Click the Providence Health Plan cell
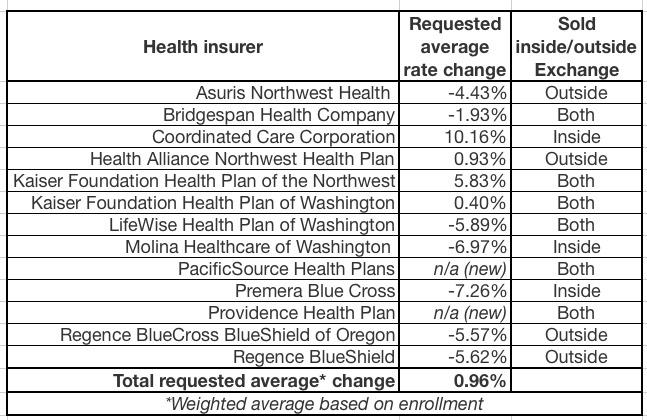The height and width of the screenshot is (420, 647). 301,313
